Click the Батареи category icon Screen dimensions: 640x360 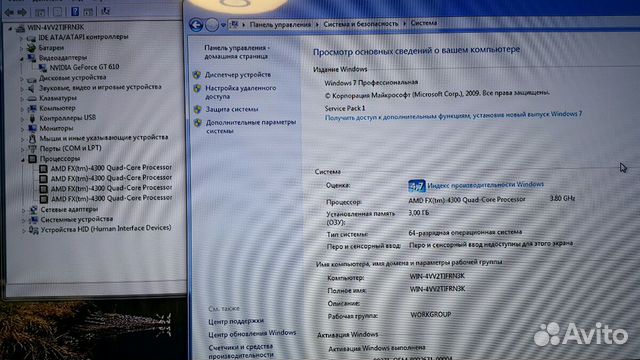click(x=31, y=48)
